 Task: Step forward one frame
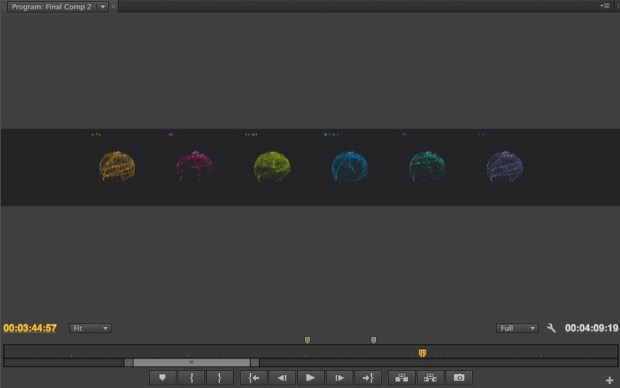(339, 378)
